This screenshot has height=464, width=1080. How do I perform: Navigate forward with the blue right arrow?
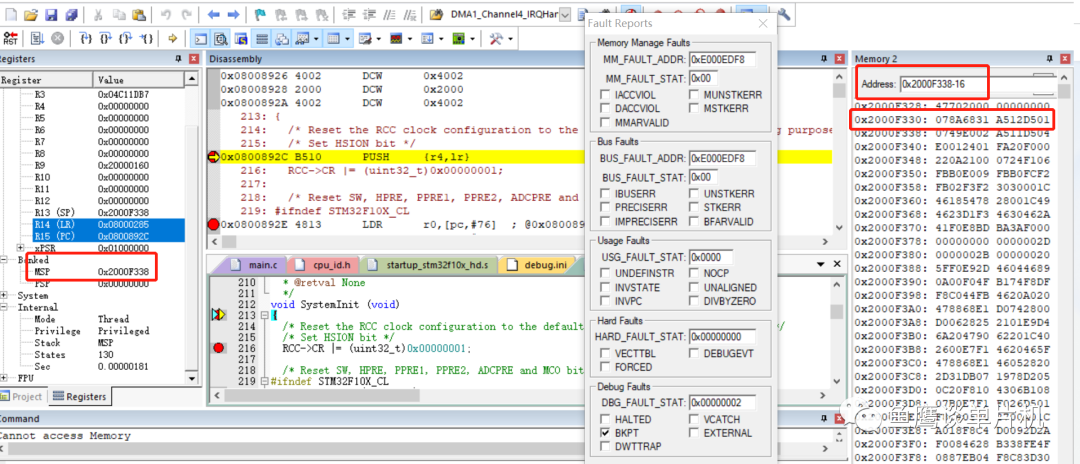point(233,14)
